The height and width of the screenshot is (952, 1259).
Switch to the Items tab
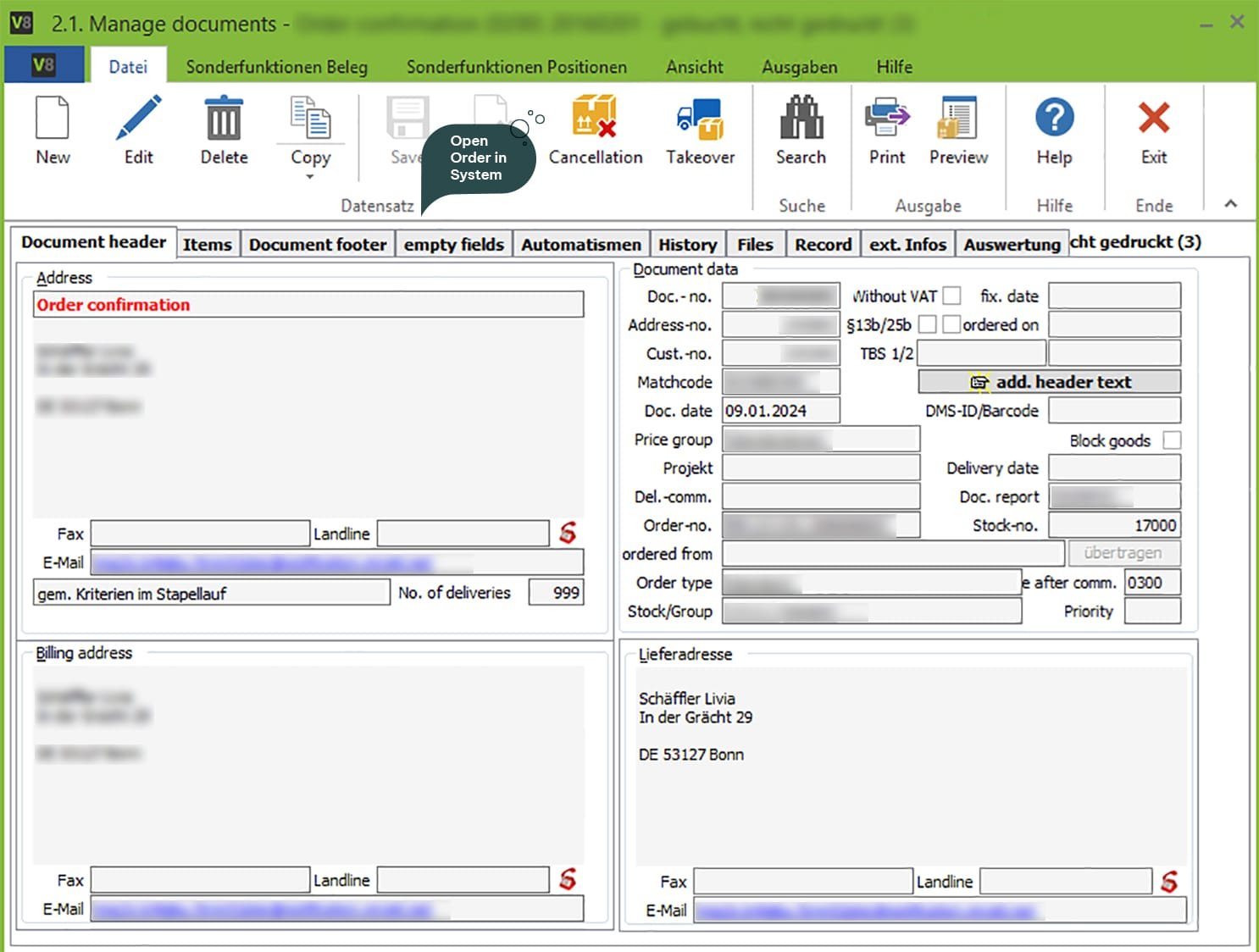tap(208, 245)
